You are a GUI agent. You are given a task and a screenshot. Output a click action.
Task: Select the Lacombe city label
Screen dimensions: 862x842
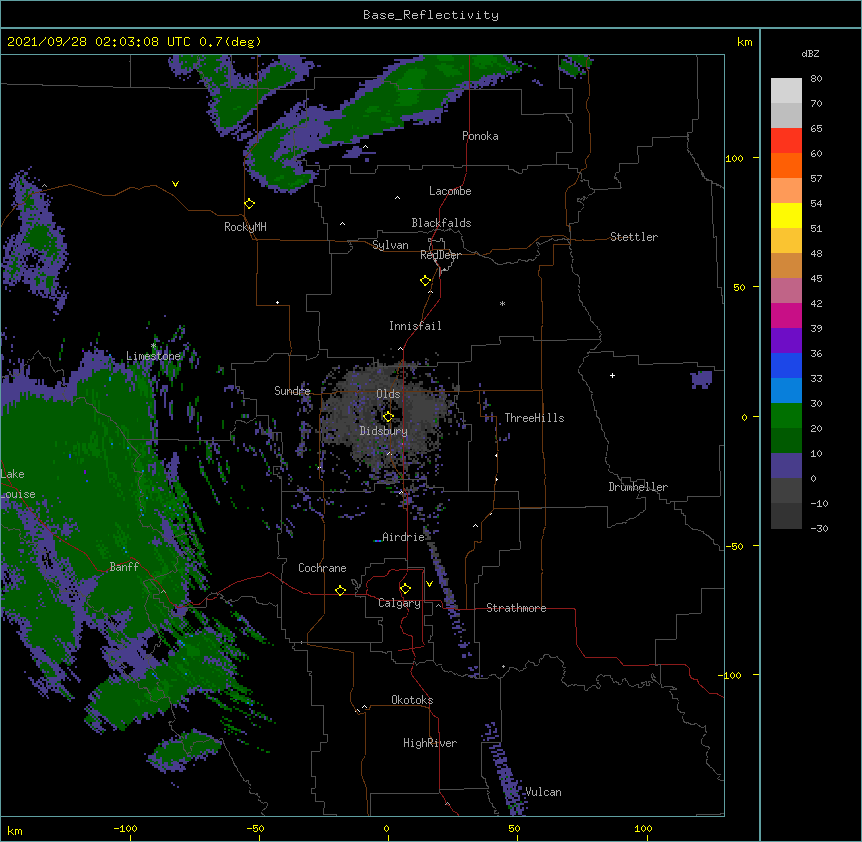pos(450,191)
